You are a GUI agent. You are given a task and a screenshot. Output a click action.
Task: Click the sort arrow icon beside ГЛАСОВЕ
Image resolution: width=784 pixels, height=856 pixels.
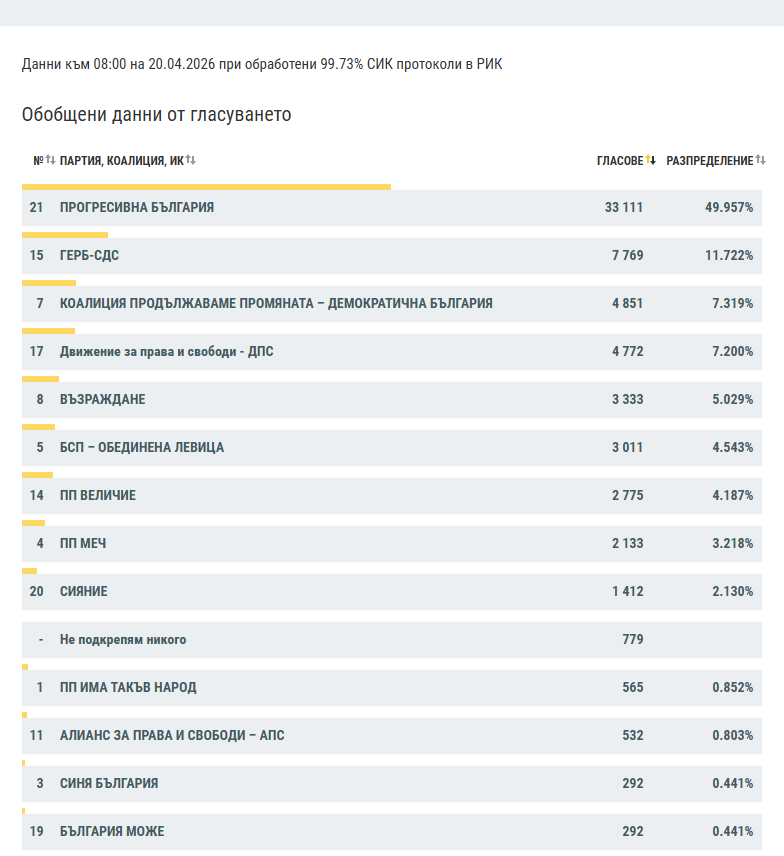click(x=651, y=160)
